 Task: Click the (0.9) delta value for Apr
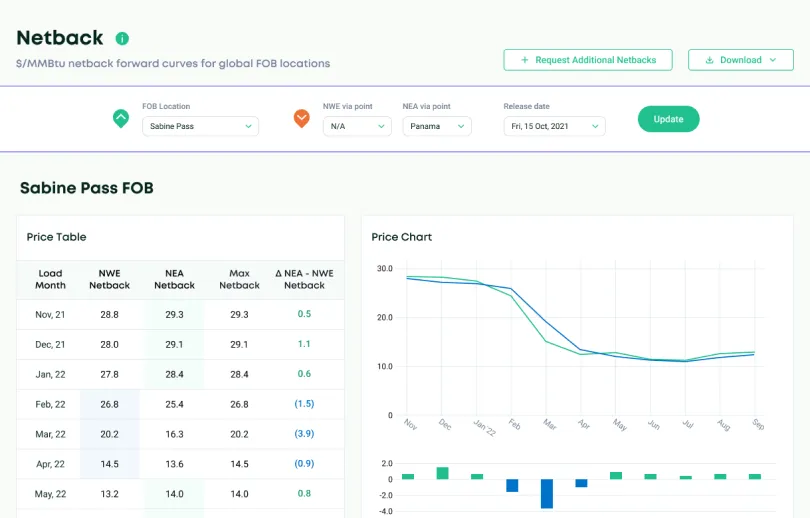304,464
